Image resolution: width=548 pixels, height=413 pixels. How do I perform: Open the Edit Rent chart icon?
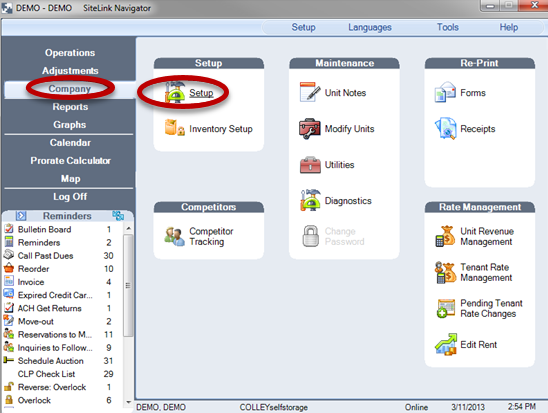pyautogui.click(x=446, y=344)
